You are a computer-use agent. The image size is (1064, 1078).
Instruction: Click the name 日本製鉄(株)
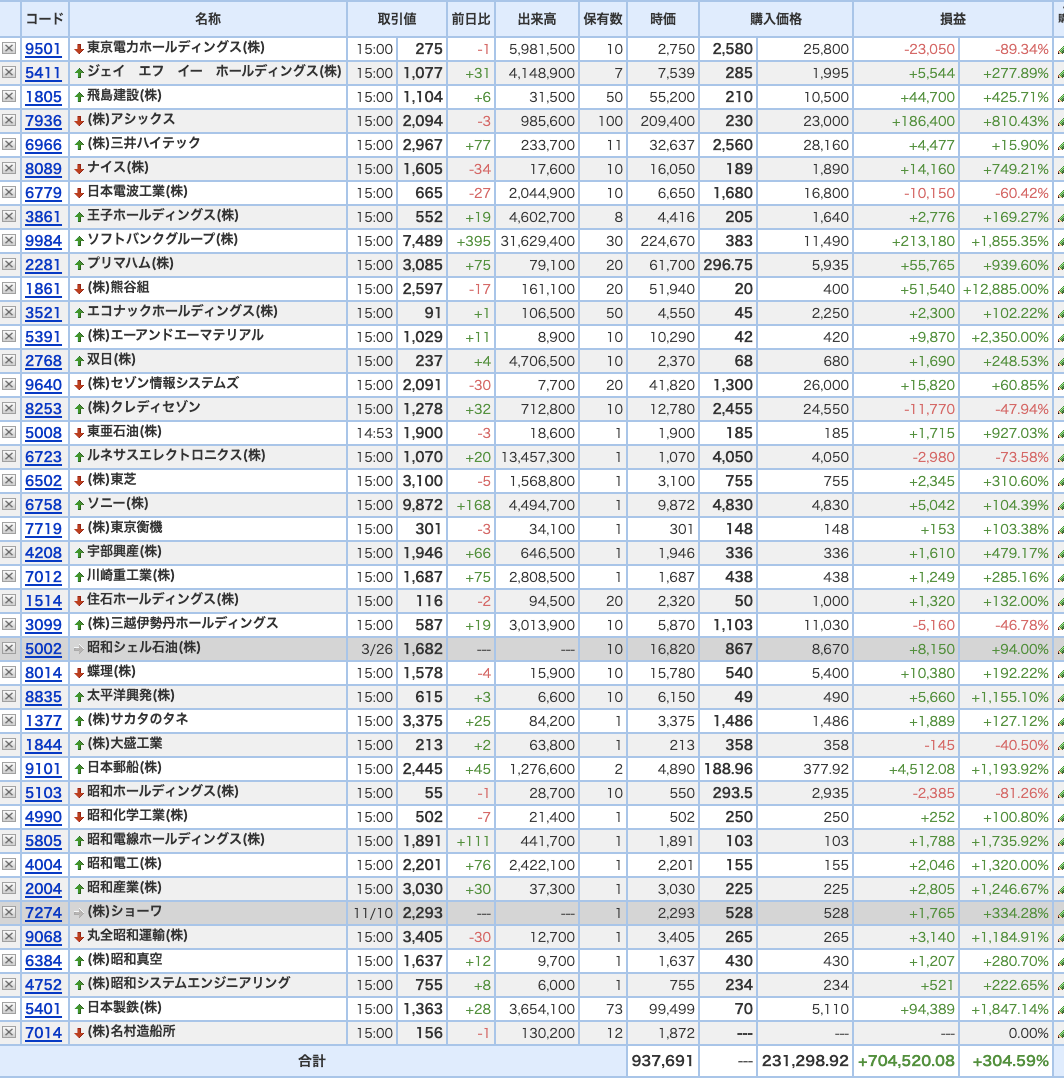(124, 1008)
